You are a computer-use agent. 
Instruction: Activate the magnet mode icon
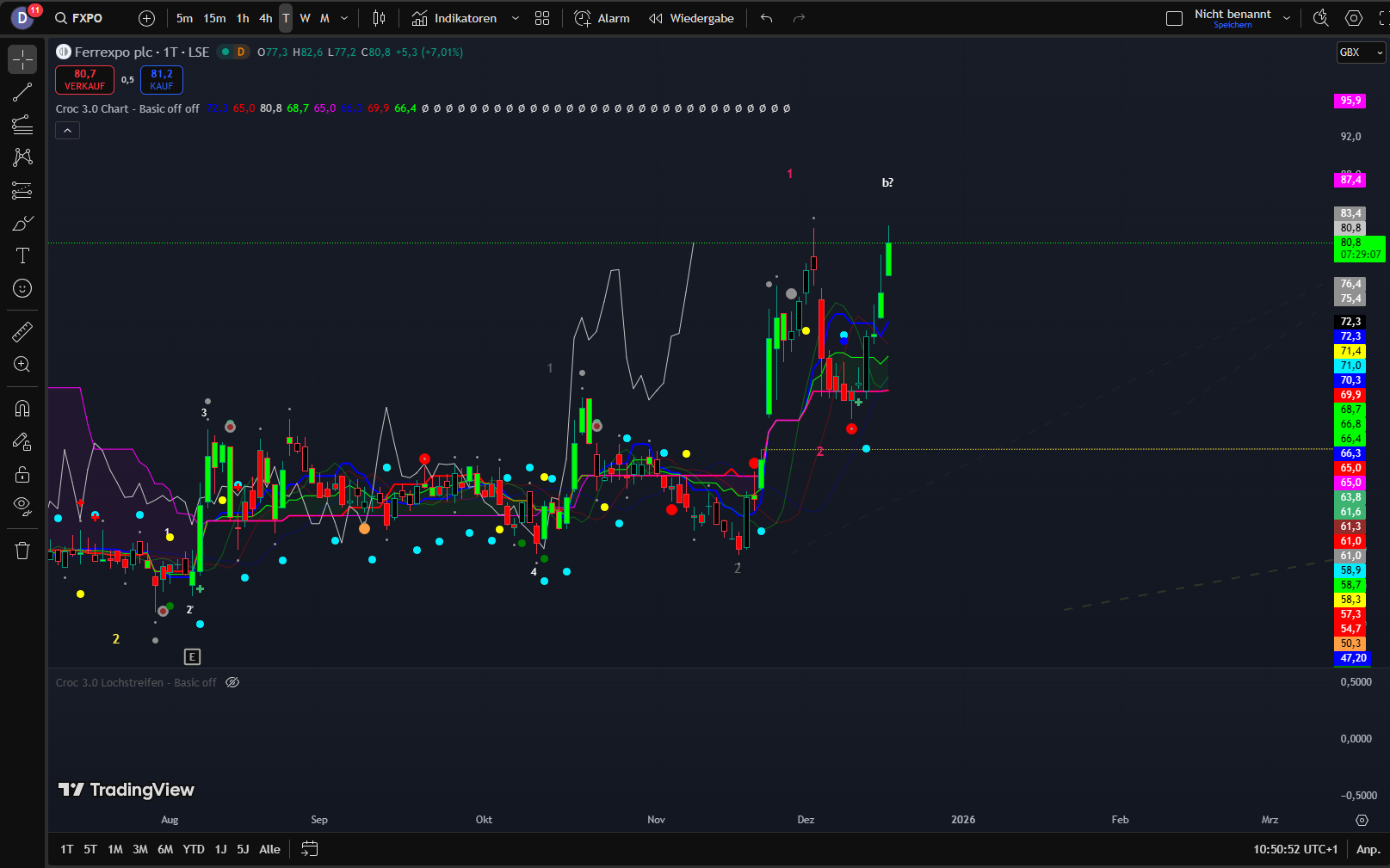[x=22, y=409]
